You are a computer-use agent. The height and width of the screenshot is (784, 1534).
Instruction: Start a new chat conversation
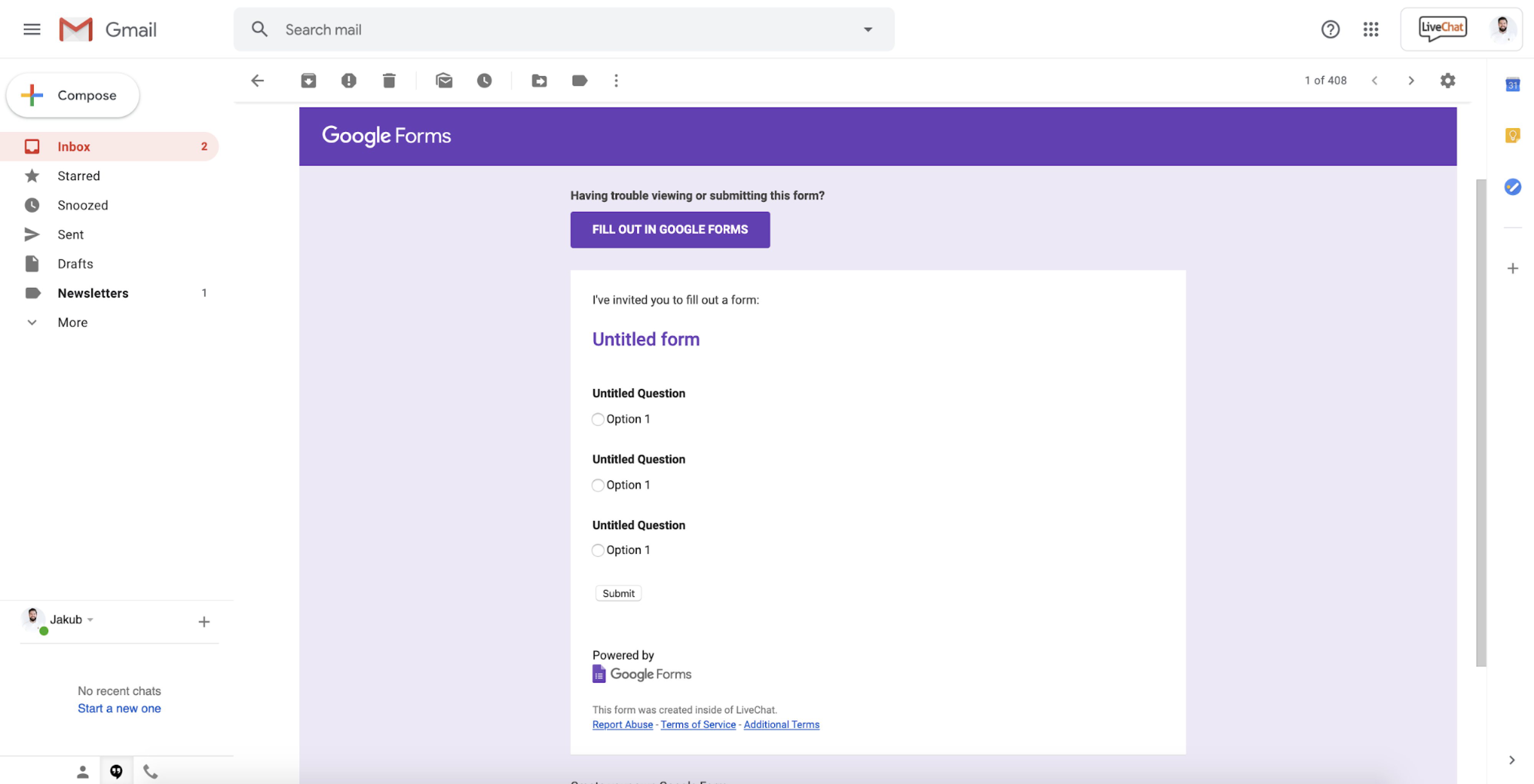(119, 708)
